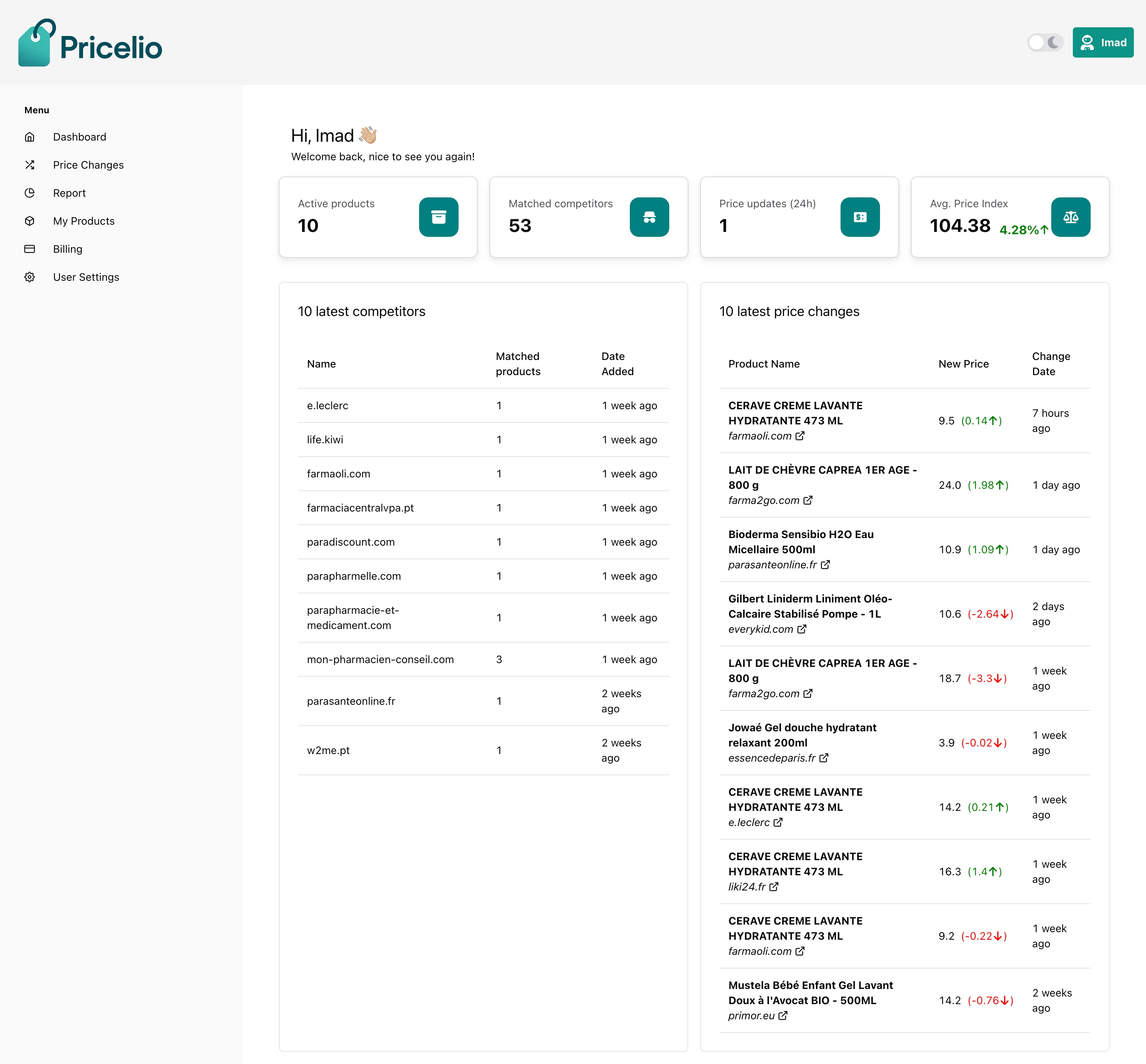Open the essencedeparis.fr competitor link

coord(771,758)
